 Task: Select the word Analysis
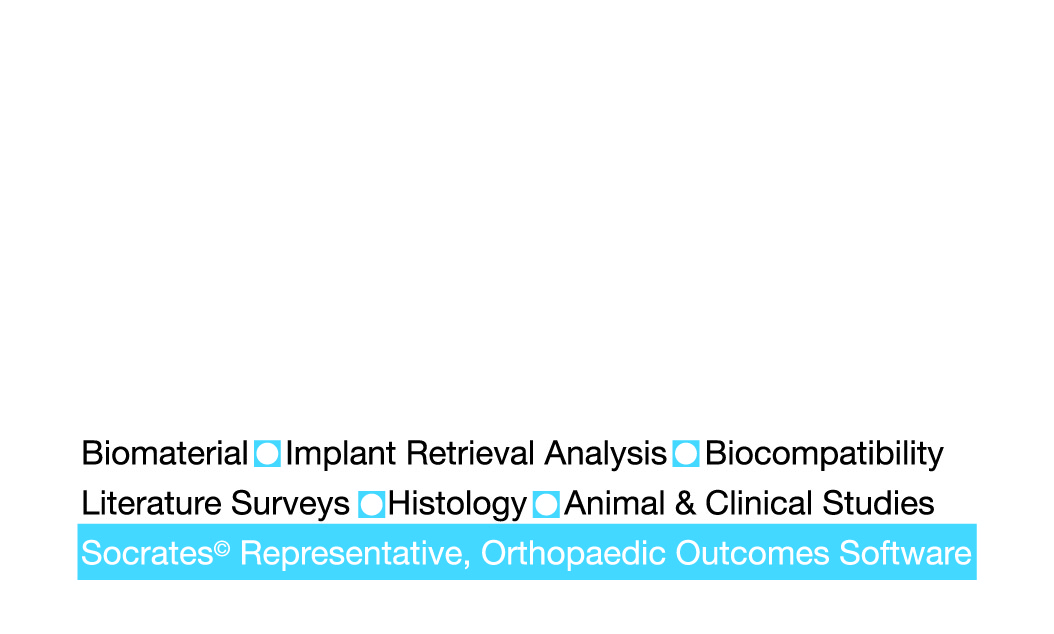605,455
